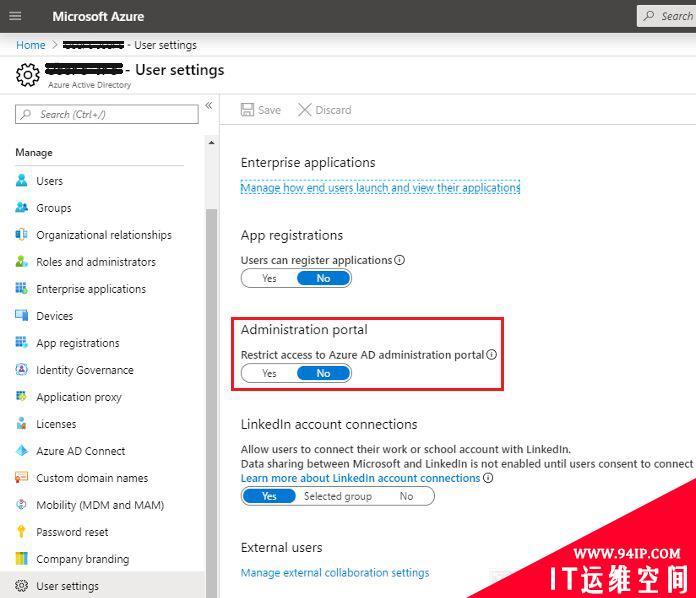This screenshot has width=696, height=598.
Task: Click the Licenses icon
Action: point(21,424)
